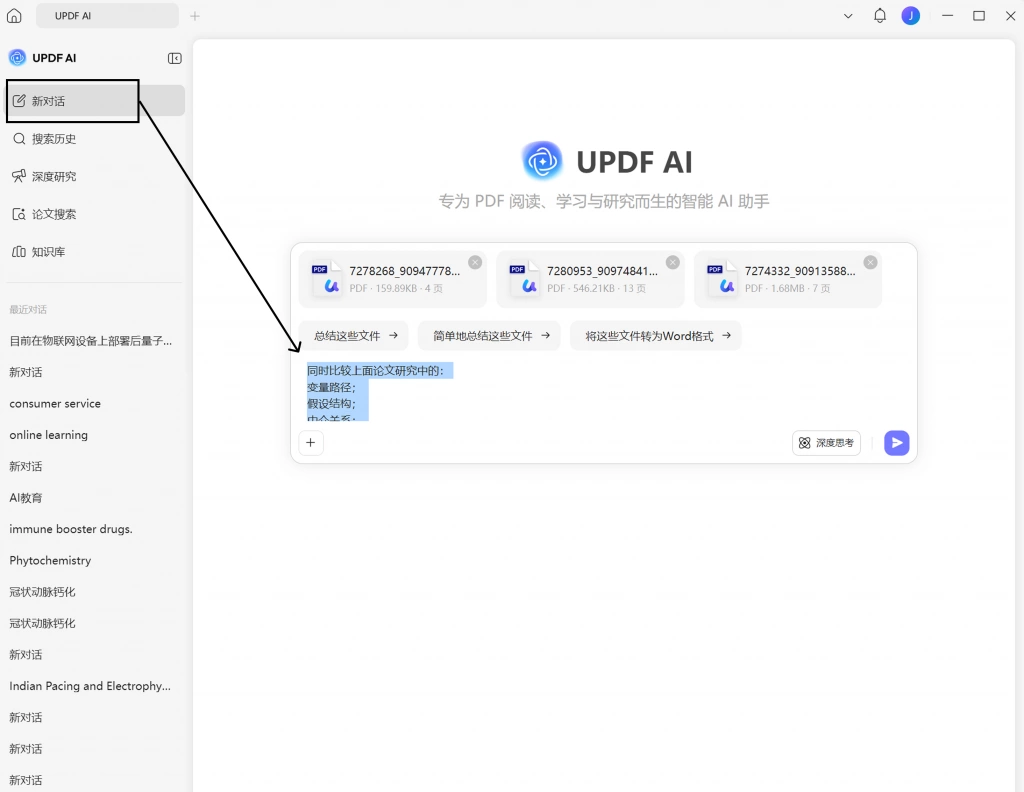Click the 总结这些文件 suggestion button
1024x792 pixels.
pos(354,336)
